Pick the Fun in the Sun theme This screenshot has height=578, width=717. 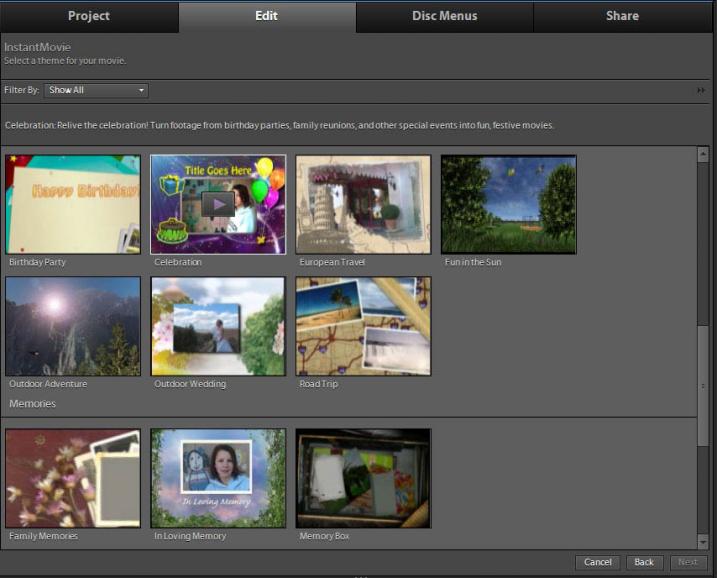[508, 204]
